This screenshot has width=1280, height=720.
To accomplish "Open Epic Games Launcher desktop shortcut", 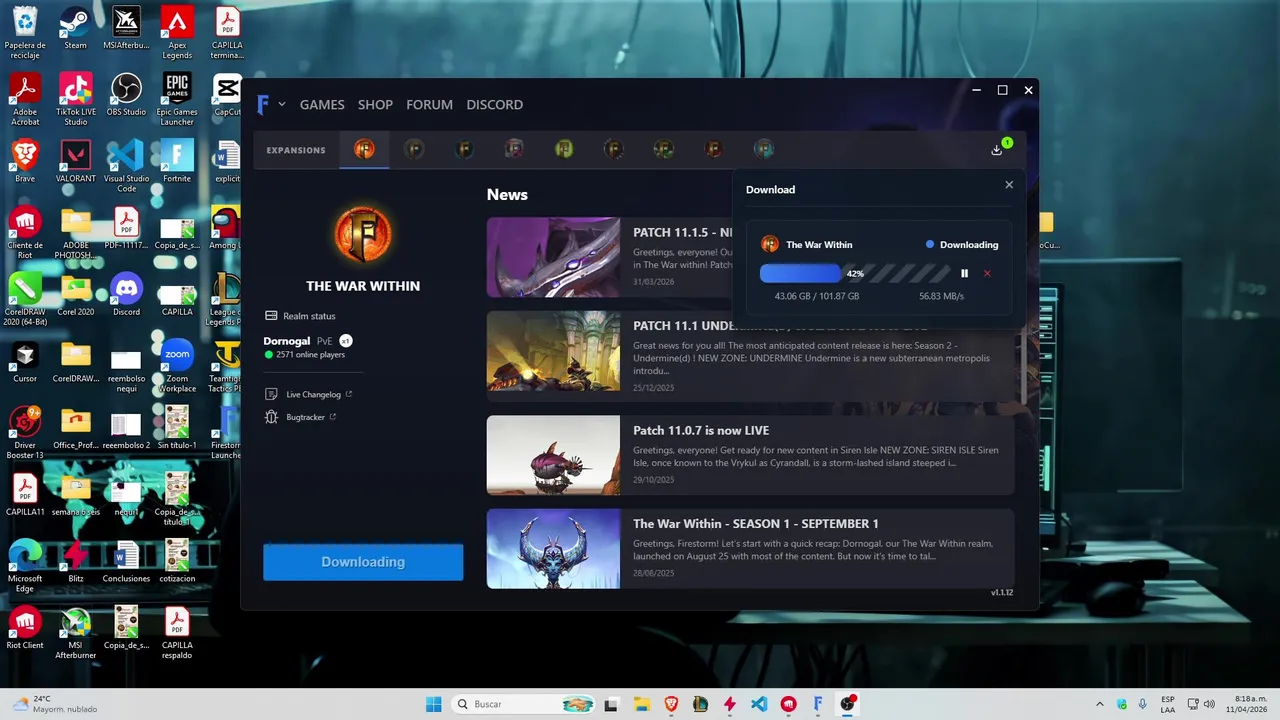I will pyautogui.click(x=177, y=99).
